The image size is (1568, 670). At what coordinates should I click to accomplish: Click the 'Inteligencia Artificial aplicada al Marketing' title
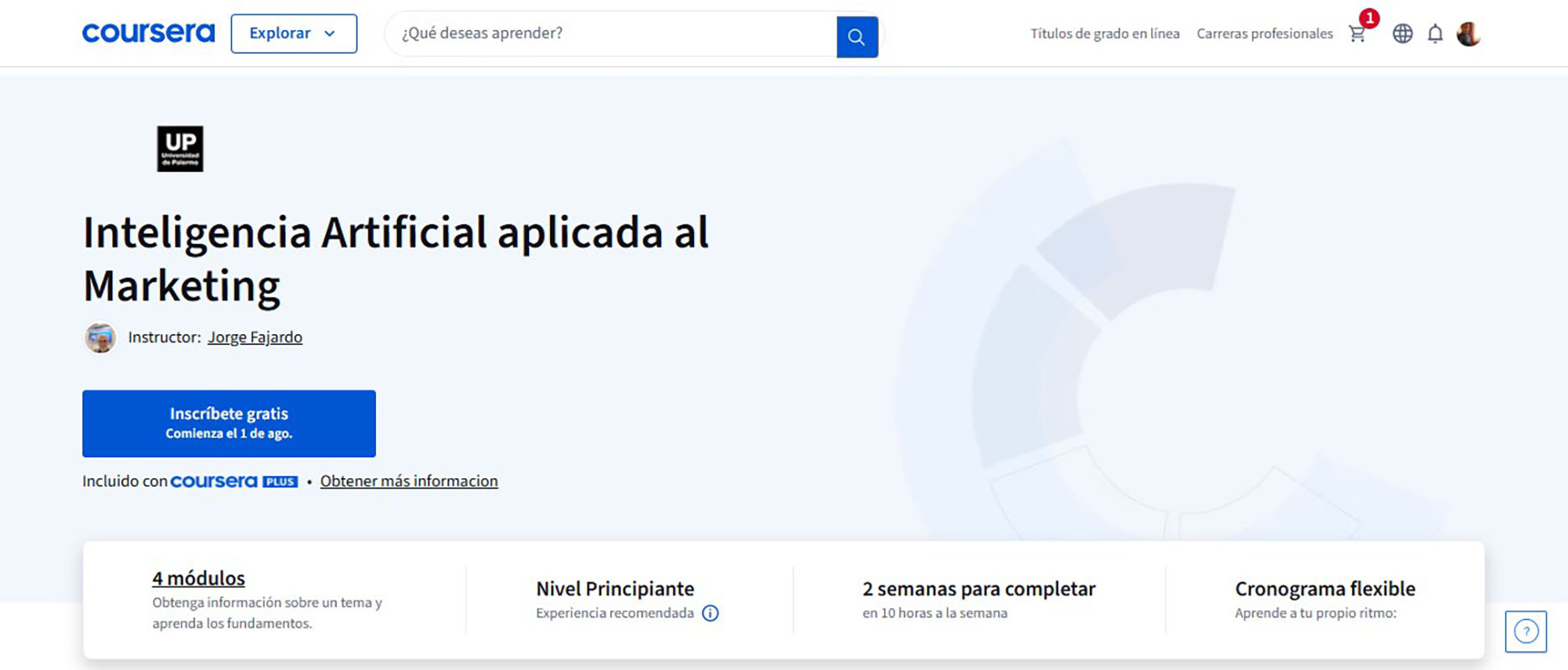(x=395, y=258)
